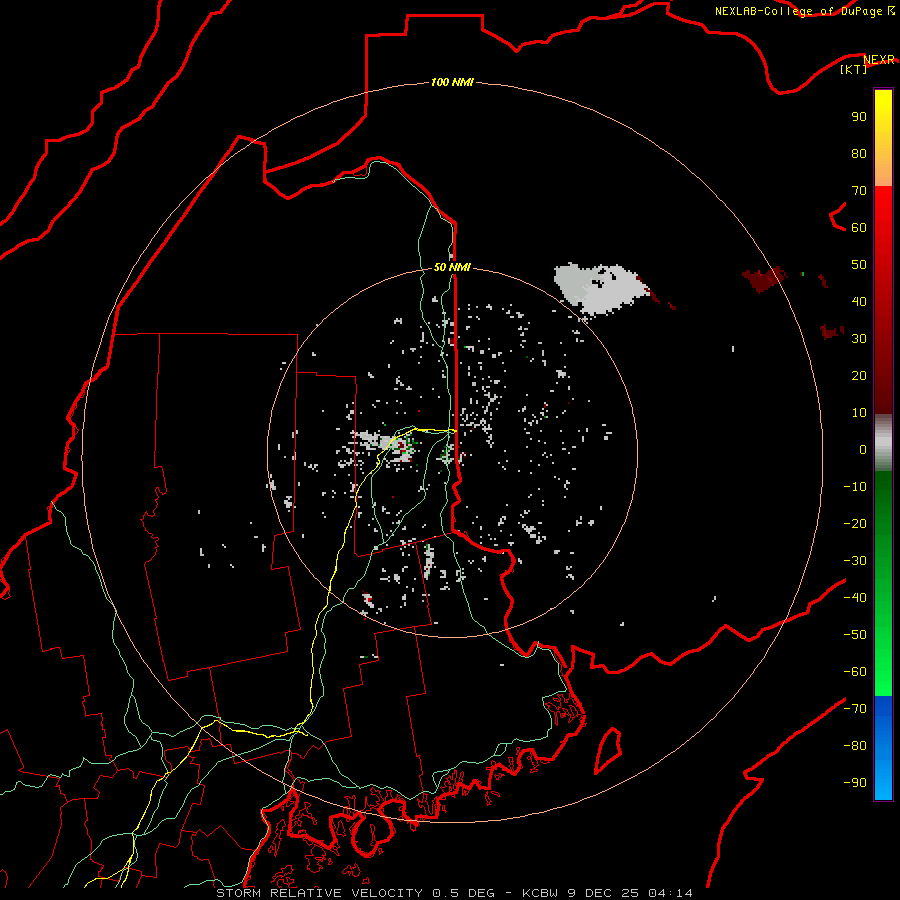This screenshot has width=900, height=900.
Task: Click the NEXR label above the color scale
Action: click(x=879, y=60)
